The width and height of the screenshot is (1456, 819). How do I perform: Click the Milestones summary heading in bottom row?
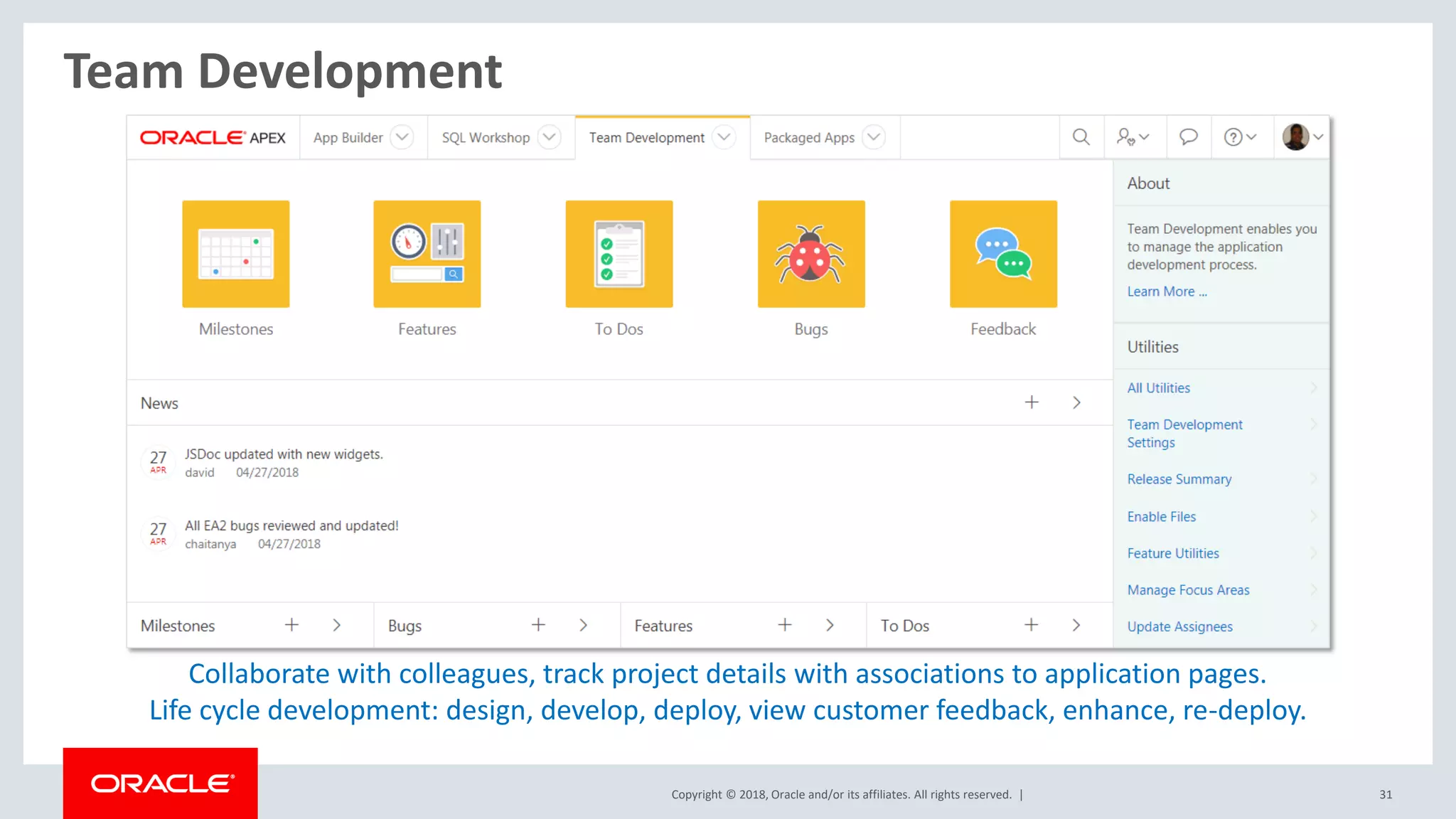point(178,626)
